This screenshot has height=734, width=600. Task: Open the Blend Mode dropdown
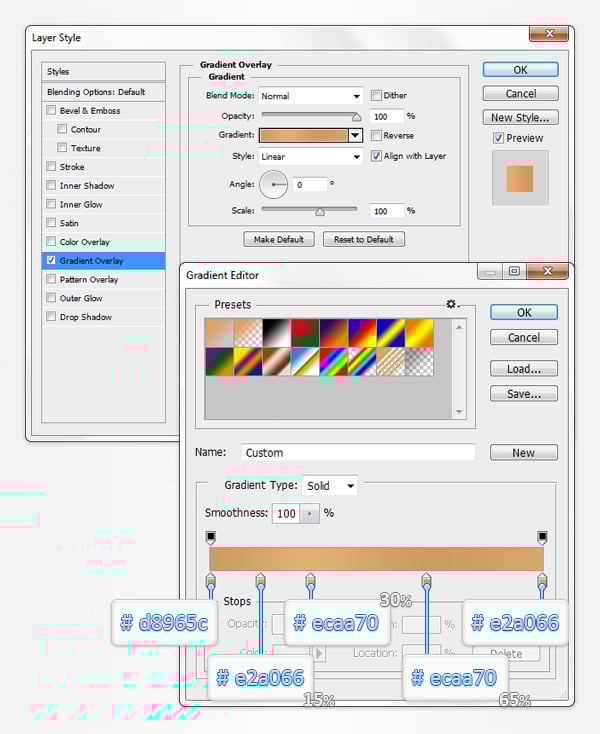coord(310,96)
